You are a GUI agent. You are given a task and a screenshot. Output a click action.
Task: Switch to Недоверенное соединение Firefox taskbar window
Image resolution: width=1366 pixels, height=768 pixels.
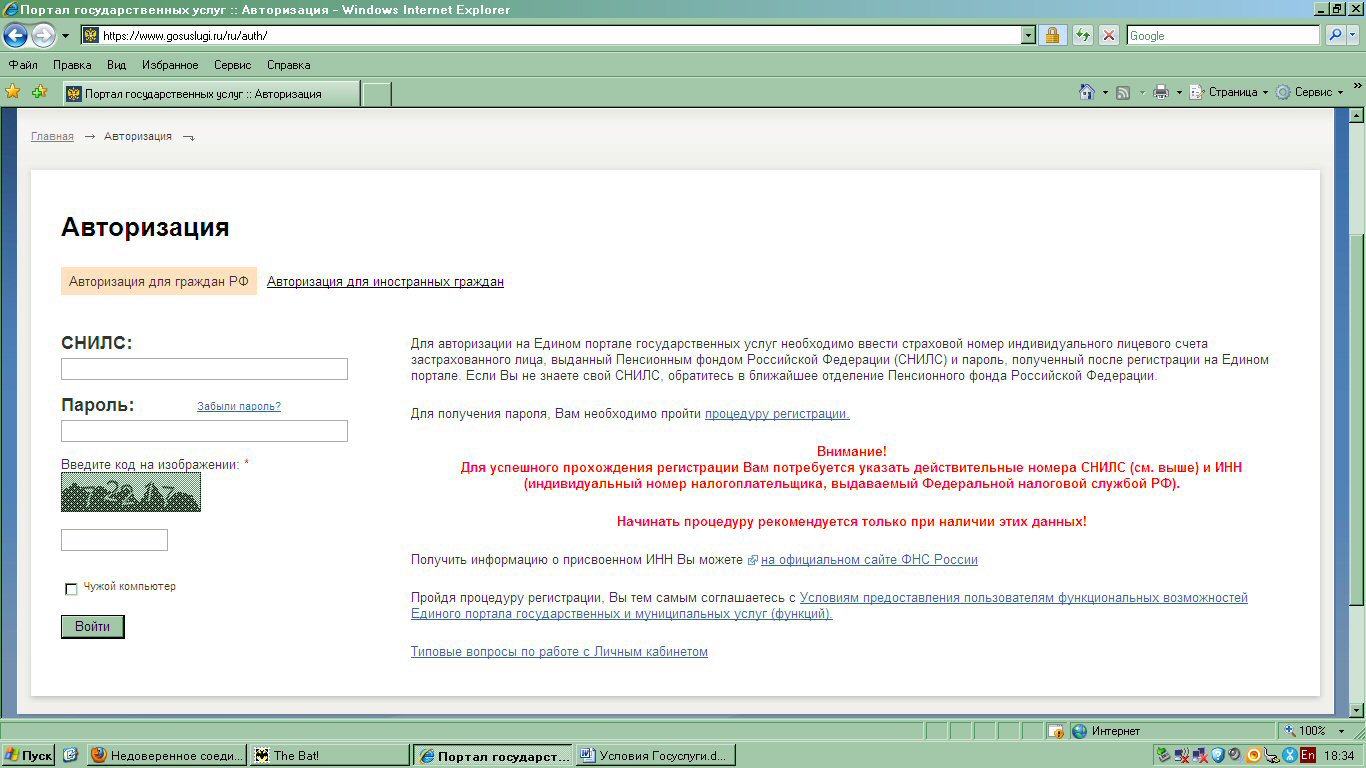point(167,756)
